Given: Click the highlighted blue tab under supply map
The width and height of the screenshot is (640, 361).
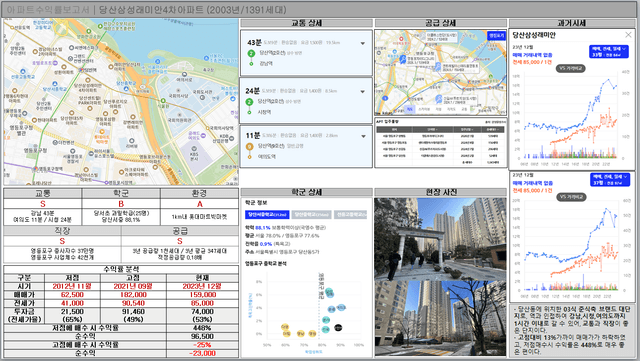Looking at the screenshot, I should click(x=410, y=109).
